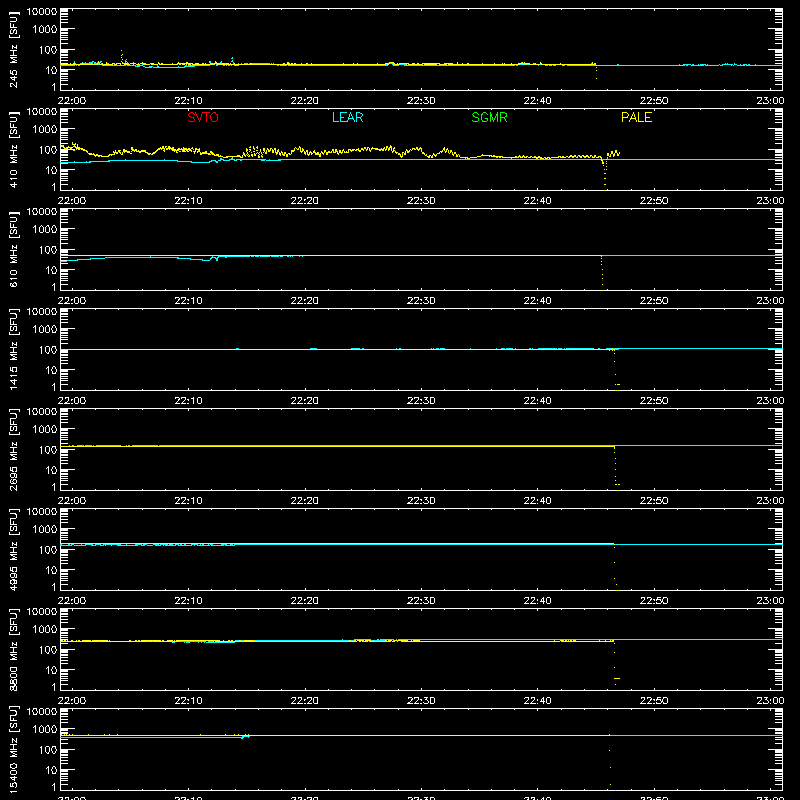
Task: Click the 22:40 tick below the 245 MHz plot
Action: [x=537, y=101]
